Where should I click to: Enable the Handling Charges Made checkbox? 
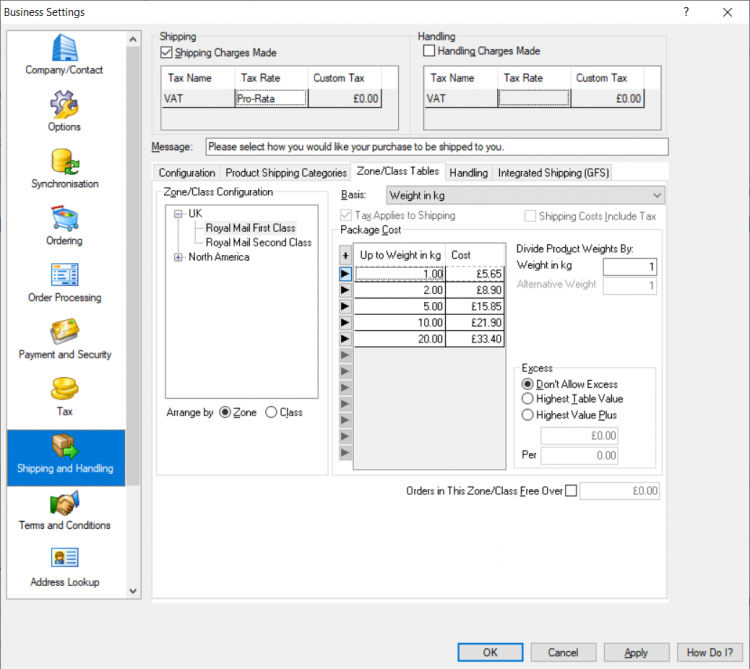(x=430, y=51)
